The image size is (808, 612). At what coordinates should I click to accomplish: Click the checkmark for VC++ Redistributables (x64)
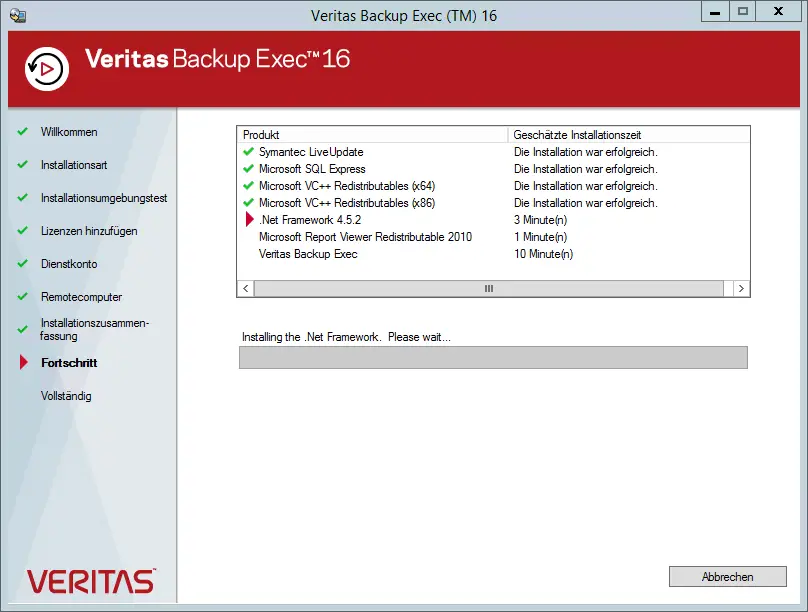point(248,185)
